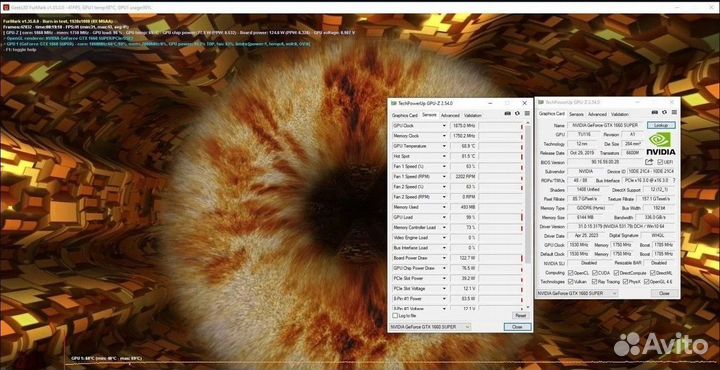Screen dimensions: 720x370
Task: Click the 1875.0 MHz GPU Clock reading
Action: click(464, 125)
